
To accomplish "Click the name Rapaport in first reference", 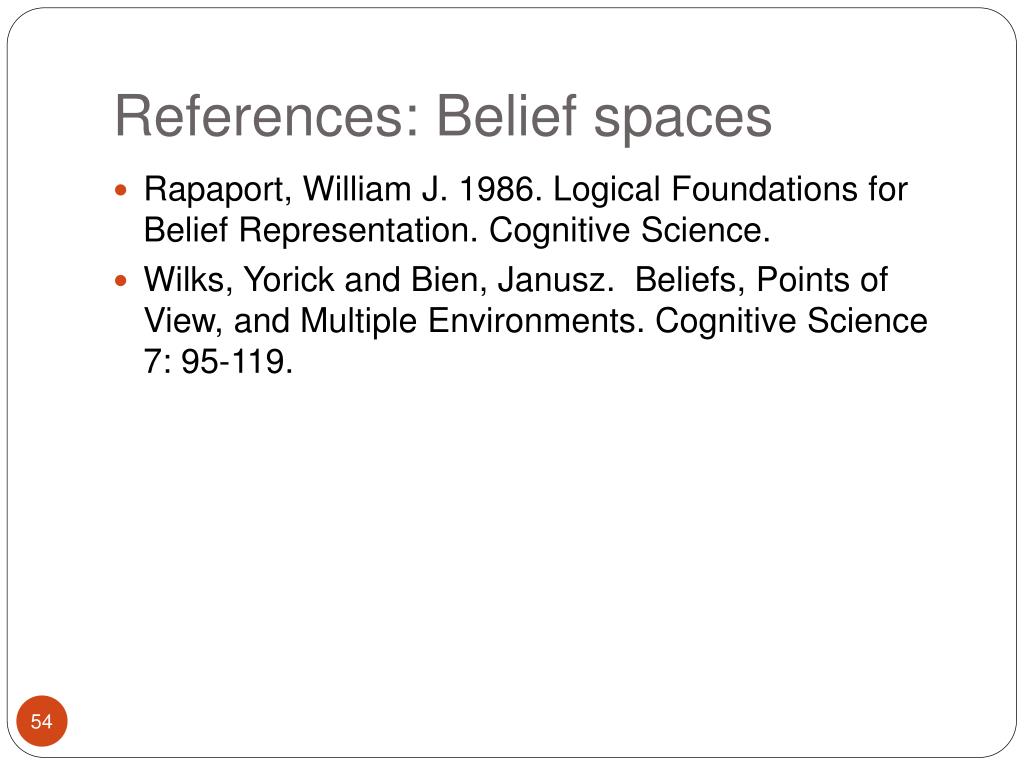I will [218, 191].
